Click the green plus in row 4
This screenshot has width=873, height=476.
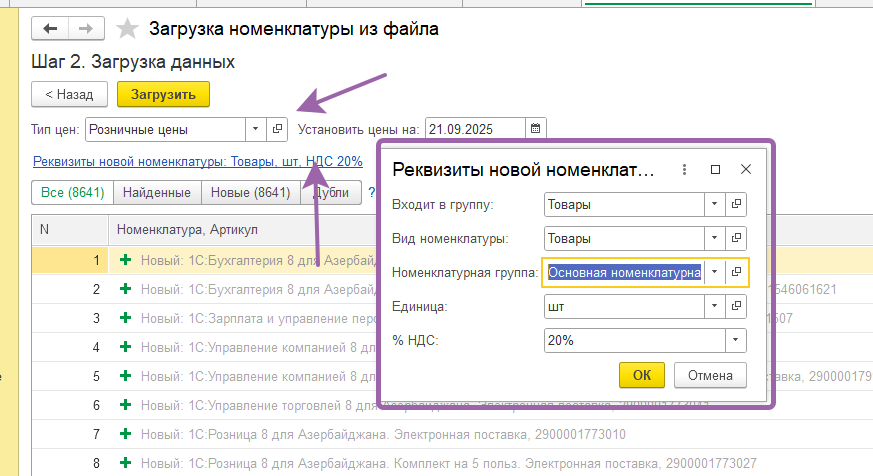click(x=126, y=347)
